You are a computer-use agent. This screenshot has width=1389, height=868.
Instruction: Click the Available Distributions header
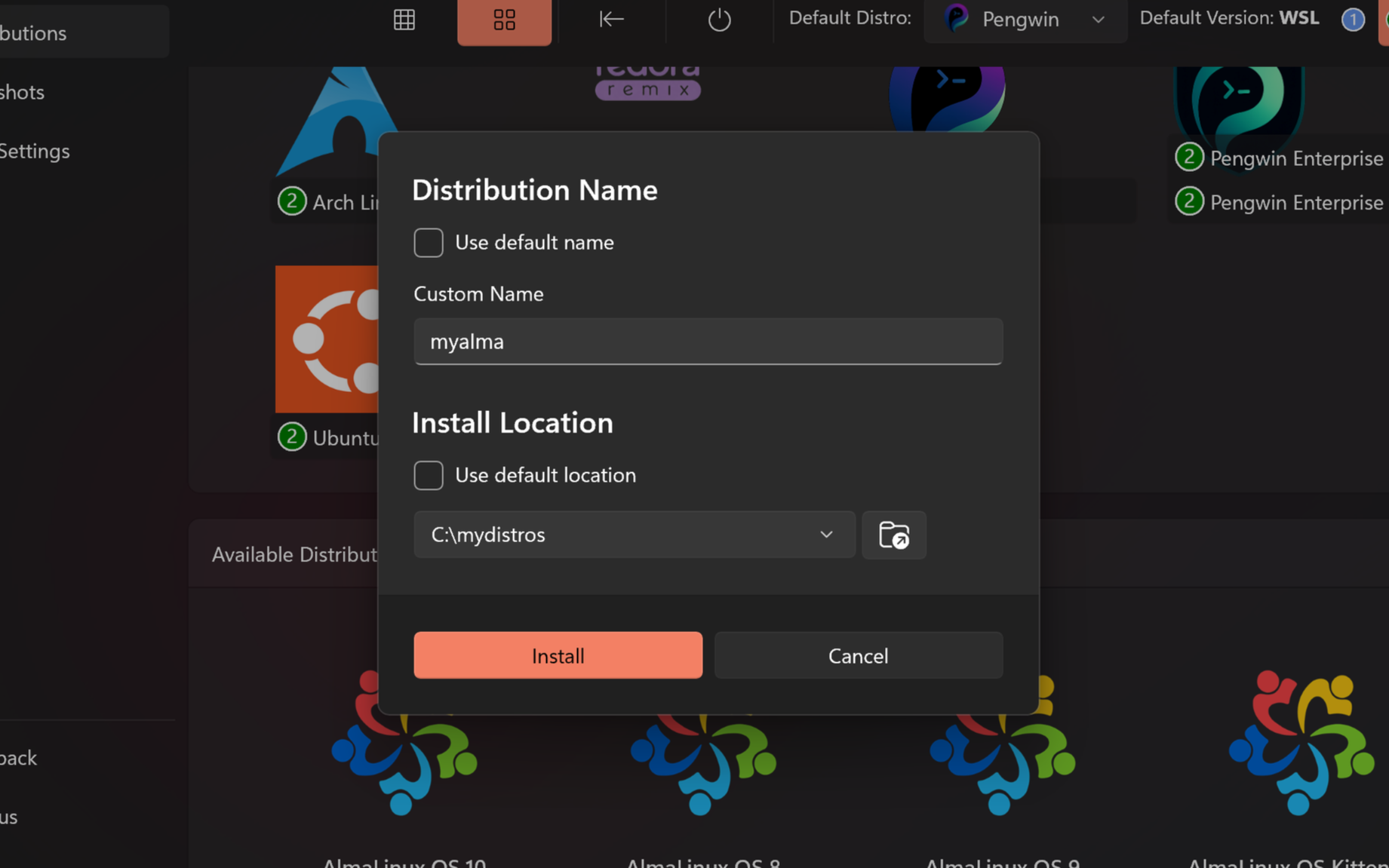[294, 554]
